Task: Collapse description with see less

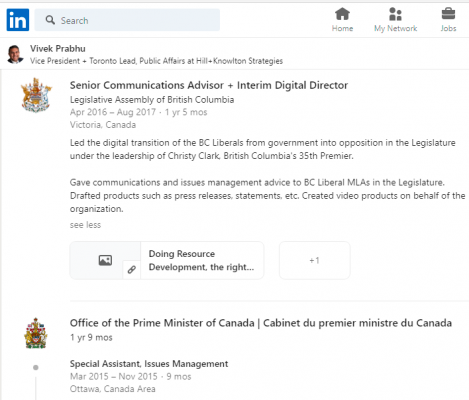Action: pos(85,225)
